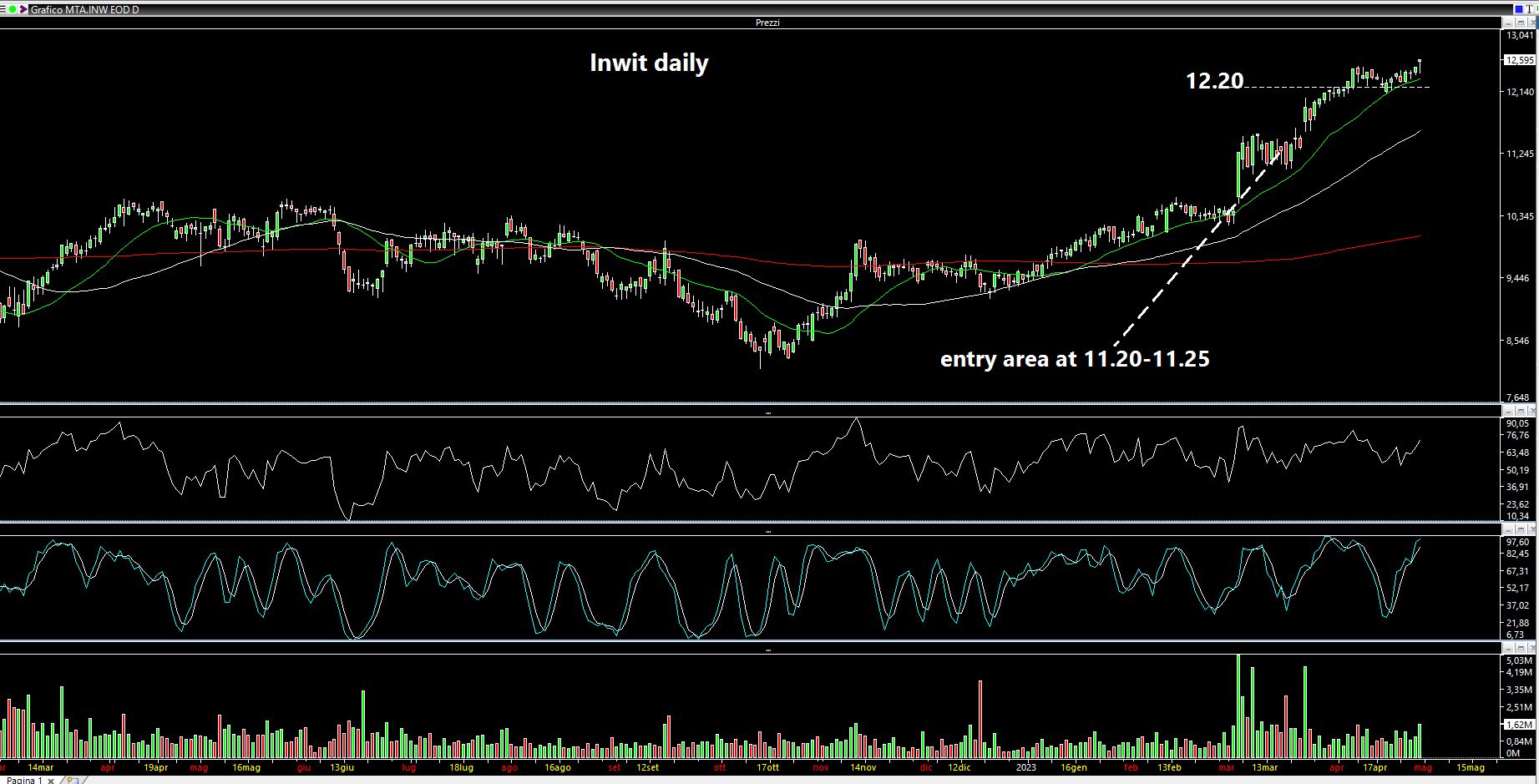
Task: Click the 0,84M volume scale value
Action: click(x=1519, y=741)
